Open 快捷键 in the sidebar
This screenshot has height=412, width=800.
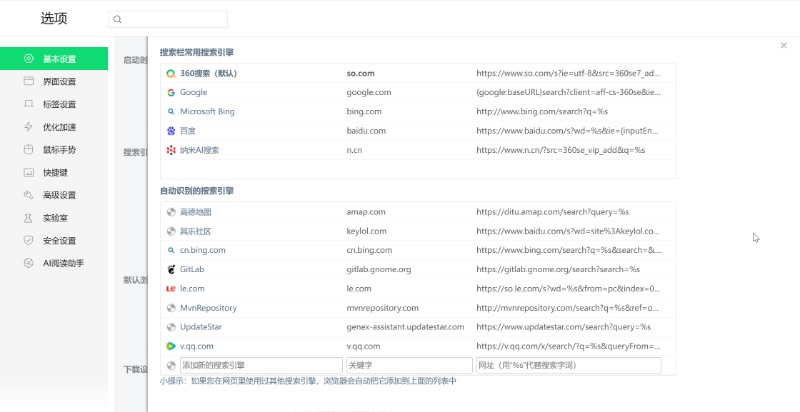(54, 172)
